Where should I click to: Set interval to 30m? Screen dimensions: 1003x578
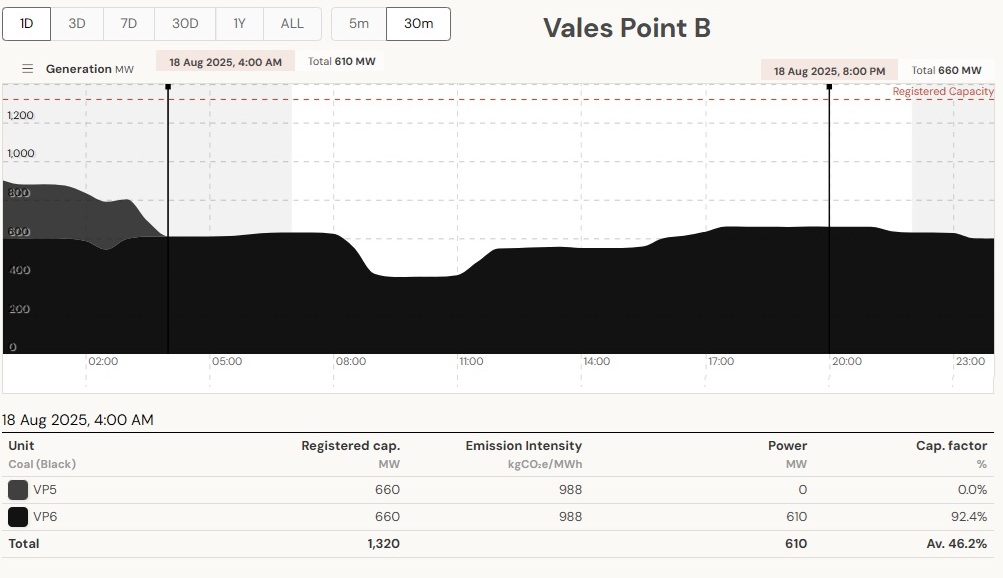click(418, 24)
